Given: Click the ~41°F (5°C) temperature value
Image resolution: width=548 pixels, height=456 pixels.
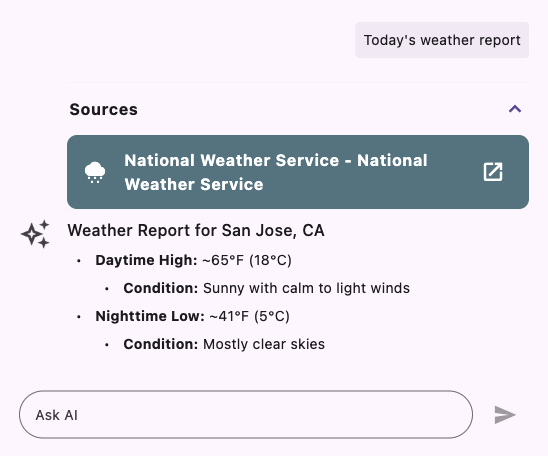Looking at the screenshot, I should point(250,316).
